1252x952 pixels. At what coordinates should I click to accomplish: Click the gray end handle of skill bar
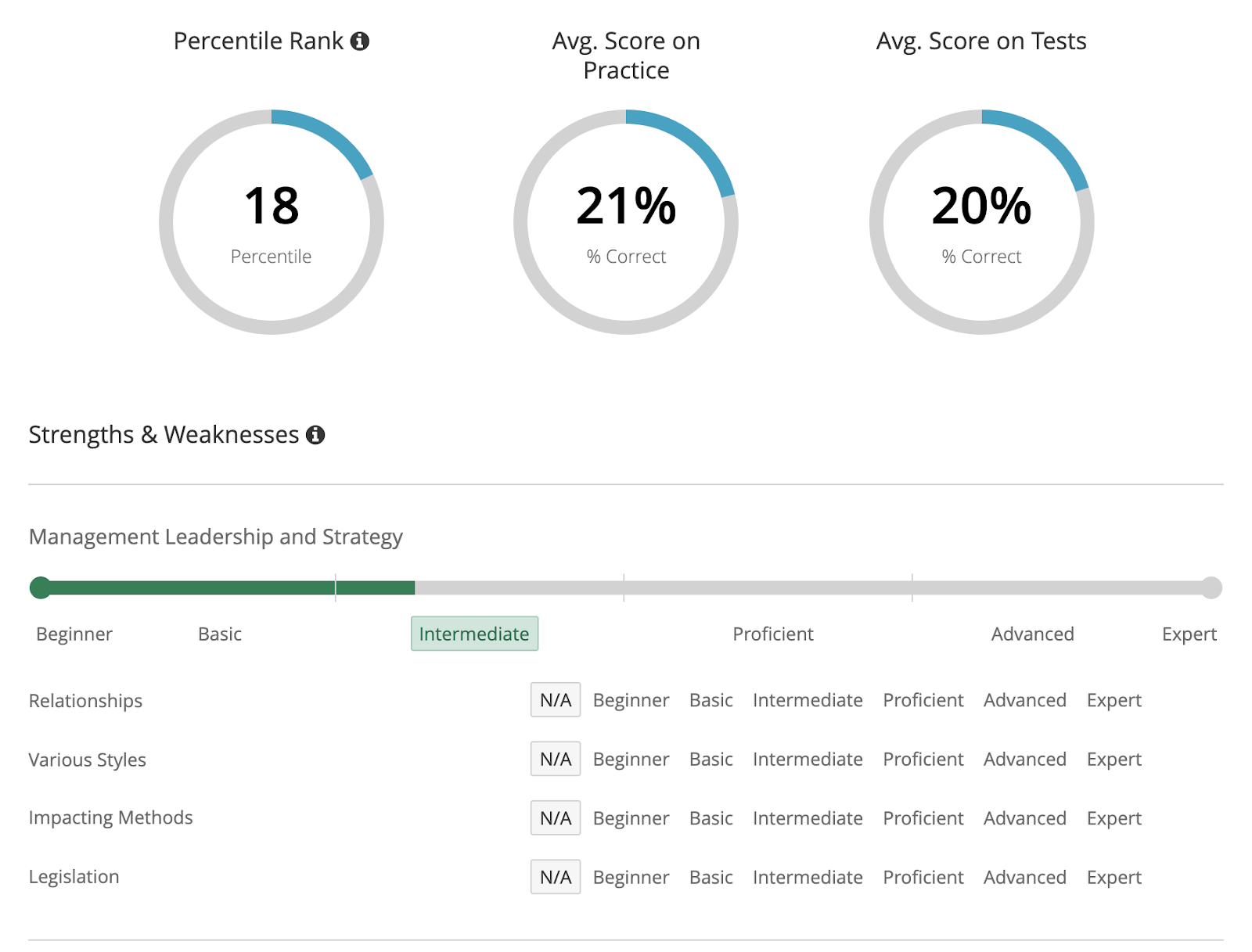(1211, 587)
